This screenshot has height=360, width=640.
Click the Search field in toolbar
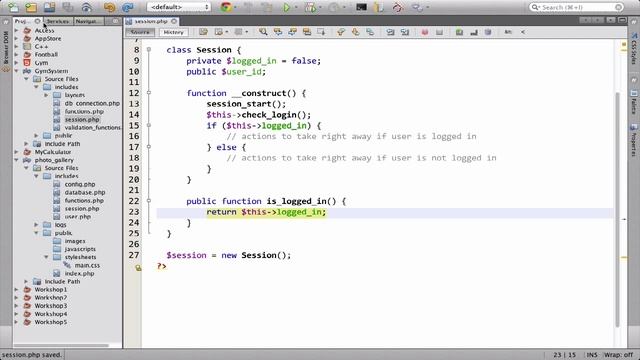coord(576,7)
